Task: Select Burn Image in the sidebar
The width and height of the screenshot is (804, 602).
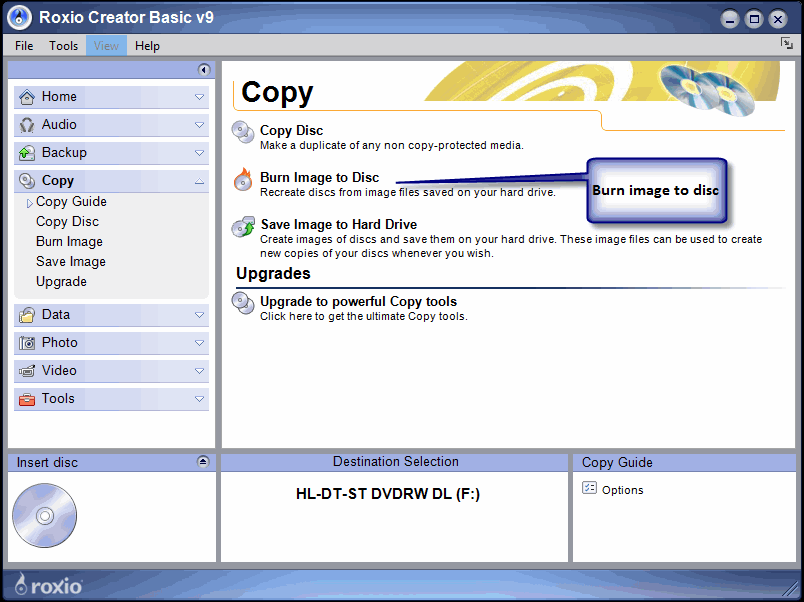Action: (69, 242)
